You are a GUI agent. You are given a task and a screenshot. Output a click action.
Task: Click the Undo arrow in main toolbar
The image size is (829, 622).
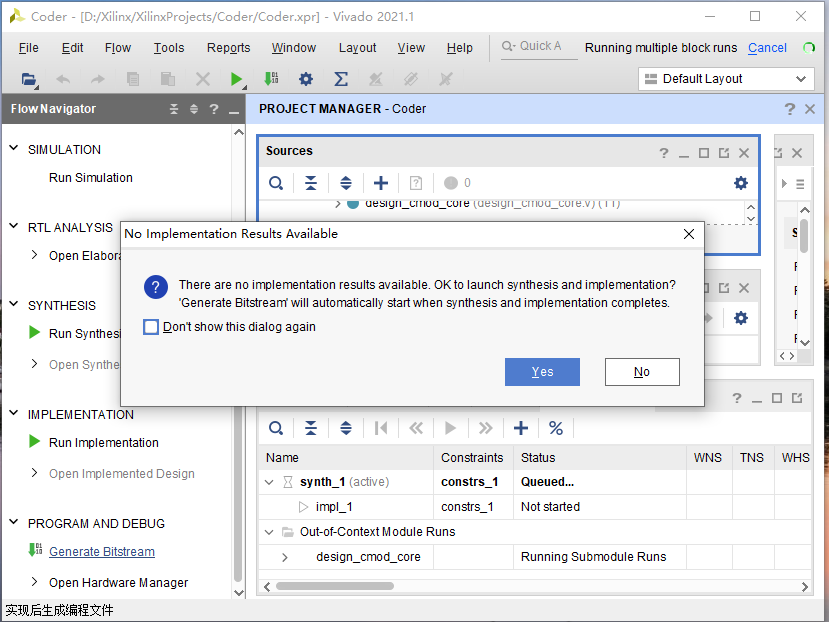coord(63,79)
